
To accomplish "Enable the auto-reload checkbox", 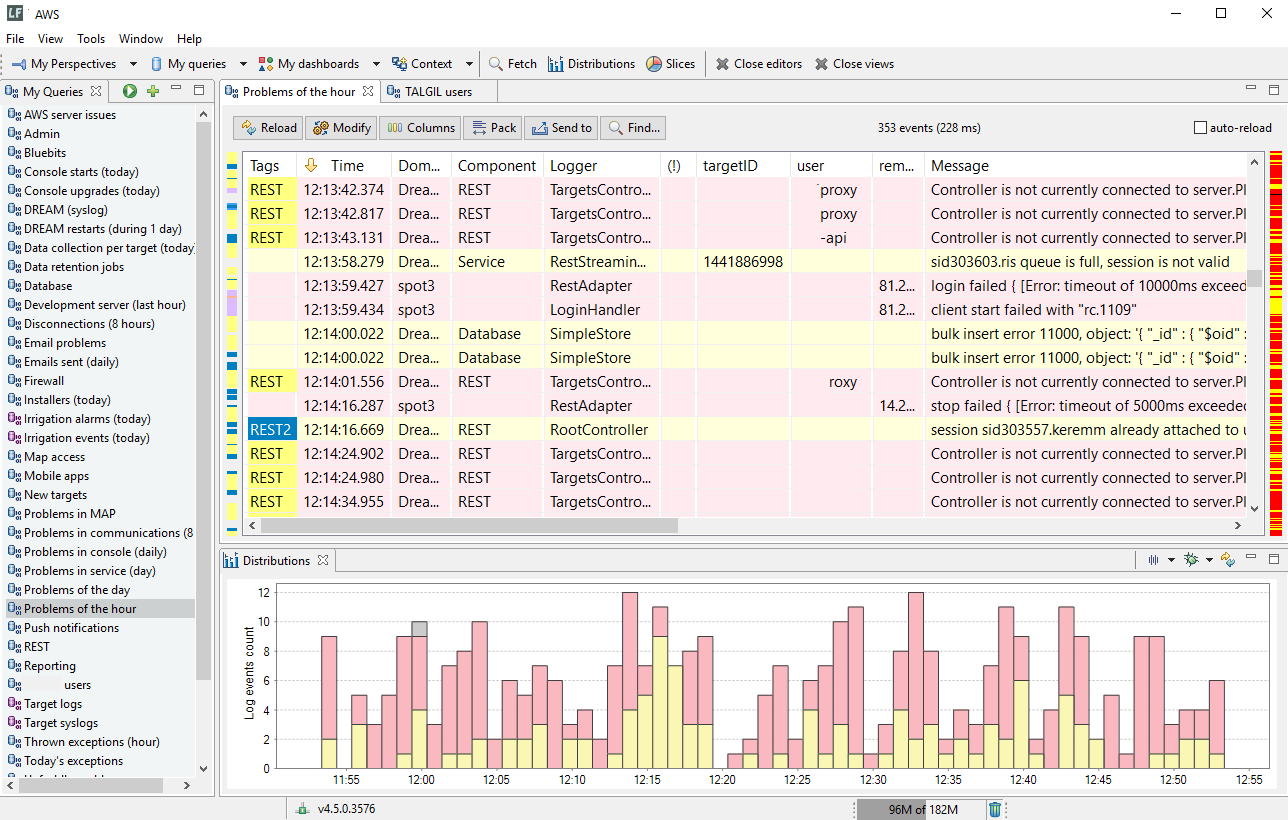I will pyautogui.click(x=1201, y=128).
